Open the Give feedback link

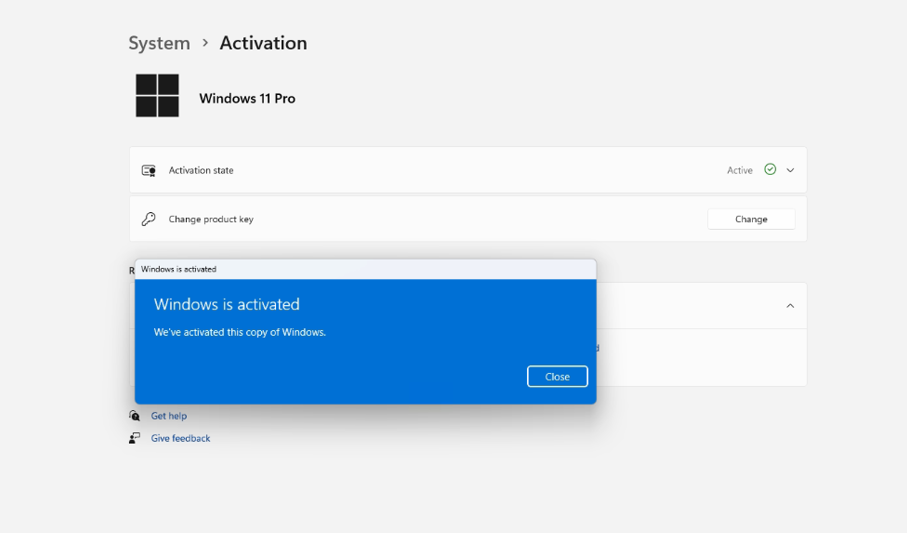click(180, 438)
